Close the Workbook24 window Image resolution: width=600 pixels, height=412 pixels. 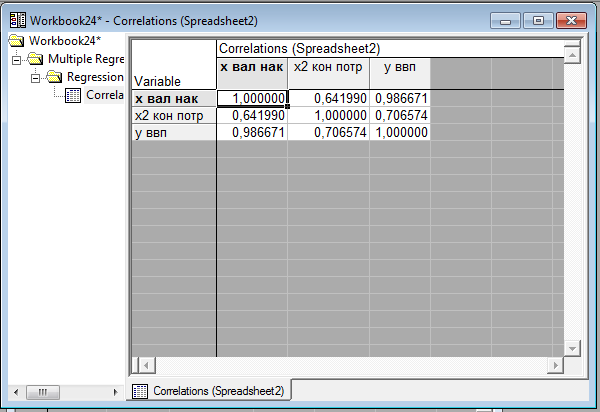click(x=571, y=21)
